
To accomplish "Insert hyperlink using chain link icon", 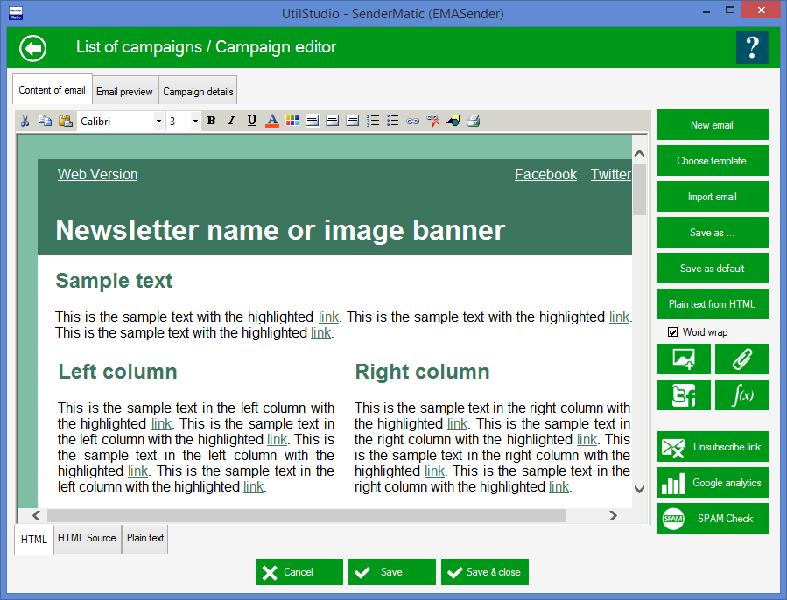I will [x=412, y=121].
